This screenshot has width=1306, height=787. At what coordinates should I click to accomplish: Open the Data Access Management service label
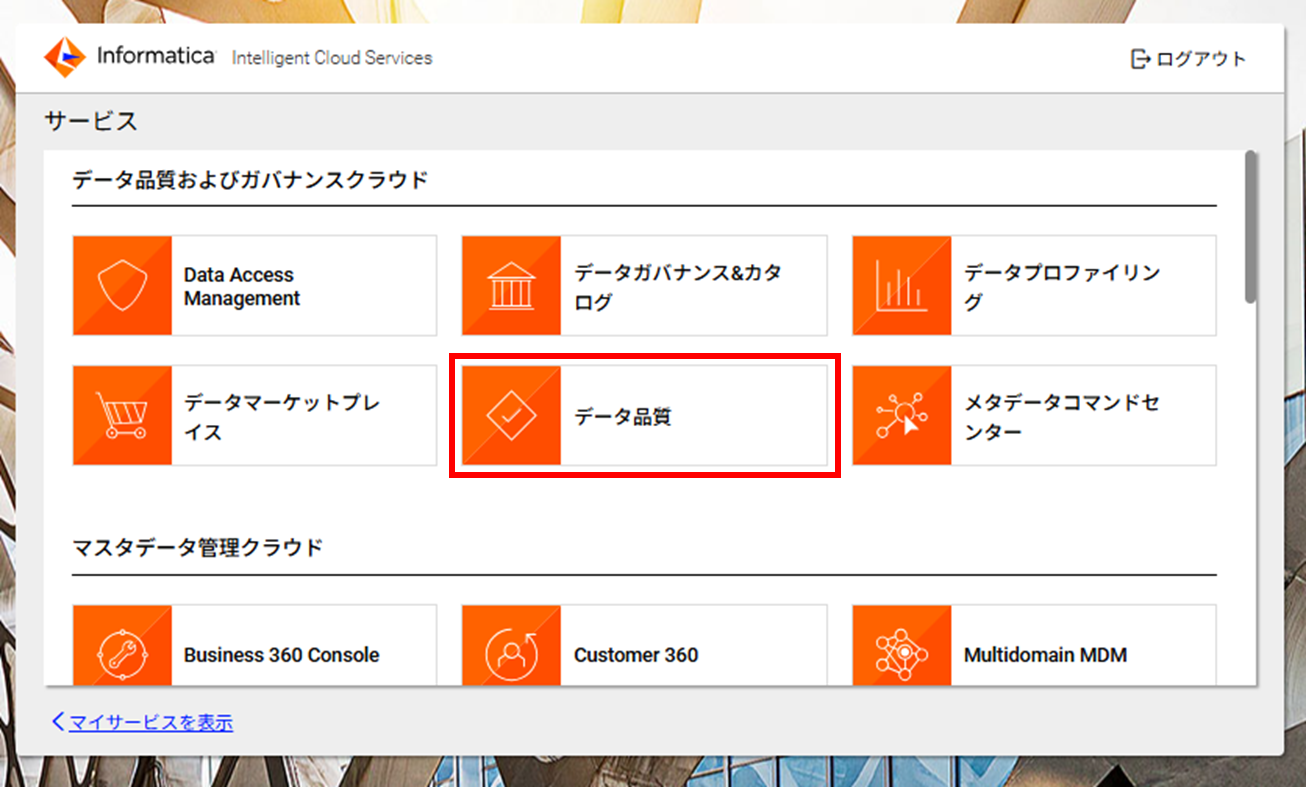coord(241,286)
